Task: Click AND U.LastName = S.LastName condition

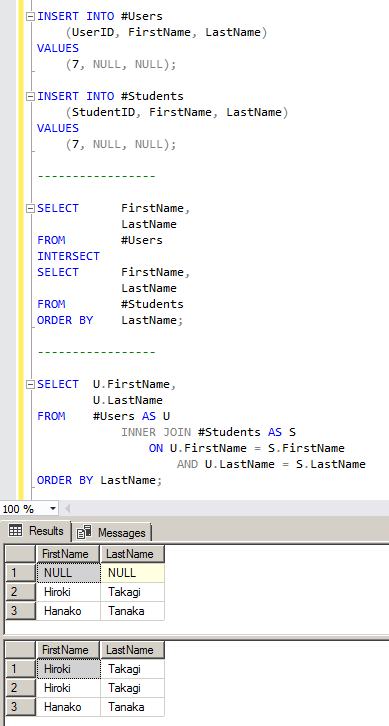Action: [x=271, y=464]
